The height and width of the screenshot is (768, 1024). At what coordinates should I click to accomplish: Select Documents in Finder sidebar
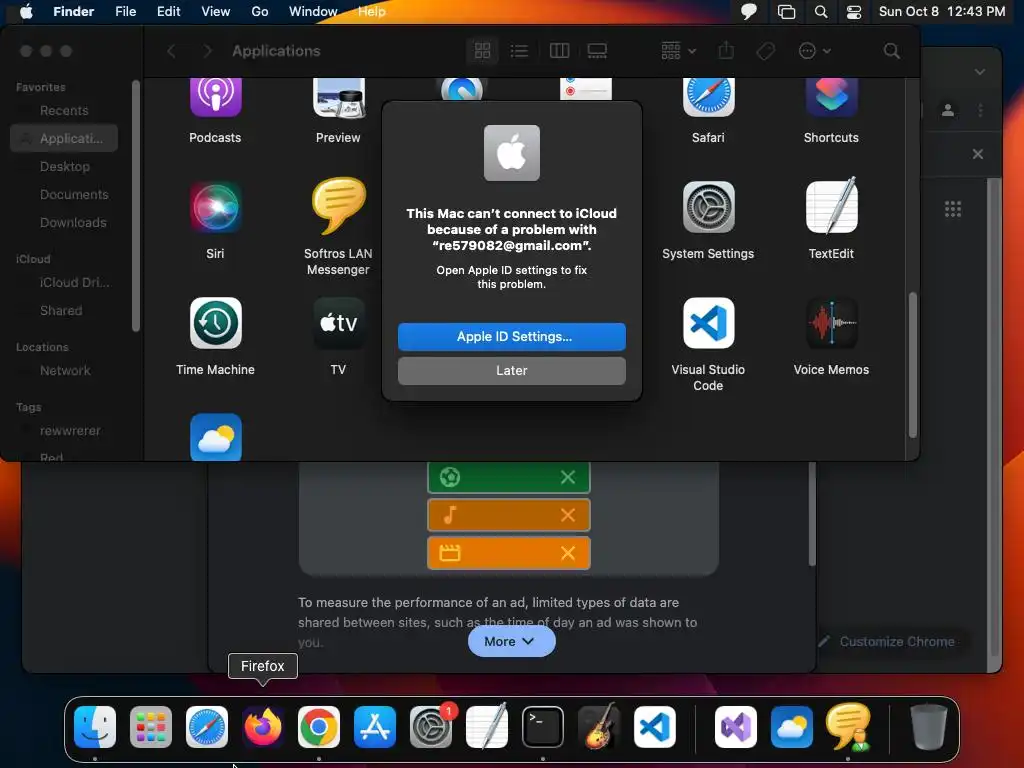[x=64, y=195]
